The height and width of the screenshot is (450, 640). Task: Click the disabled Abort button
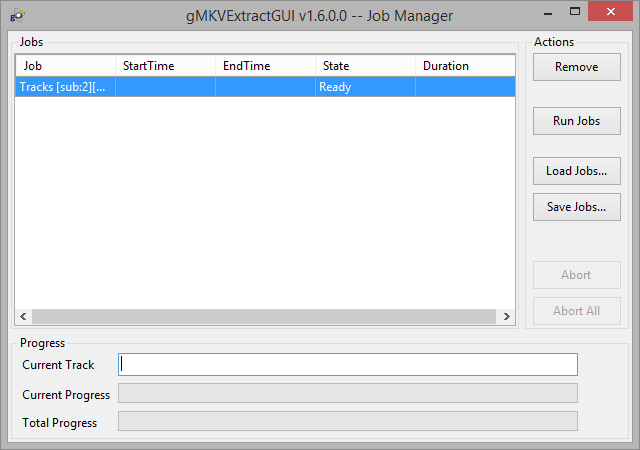[577, 275]
